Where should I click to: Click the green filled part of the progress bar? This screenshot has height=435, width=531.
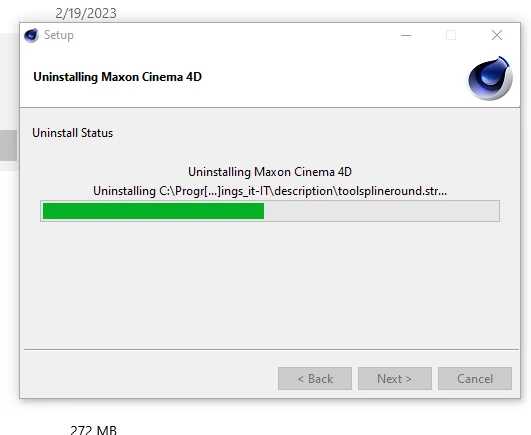[153, 211]
